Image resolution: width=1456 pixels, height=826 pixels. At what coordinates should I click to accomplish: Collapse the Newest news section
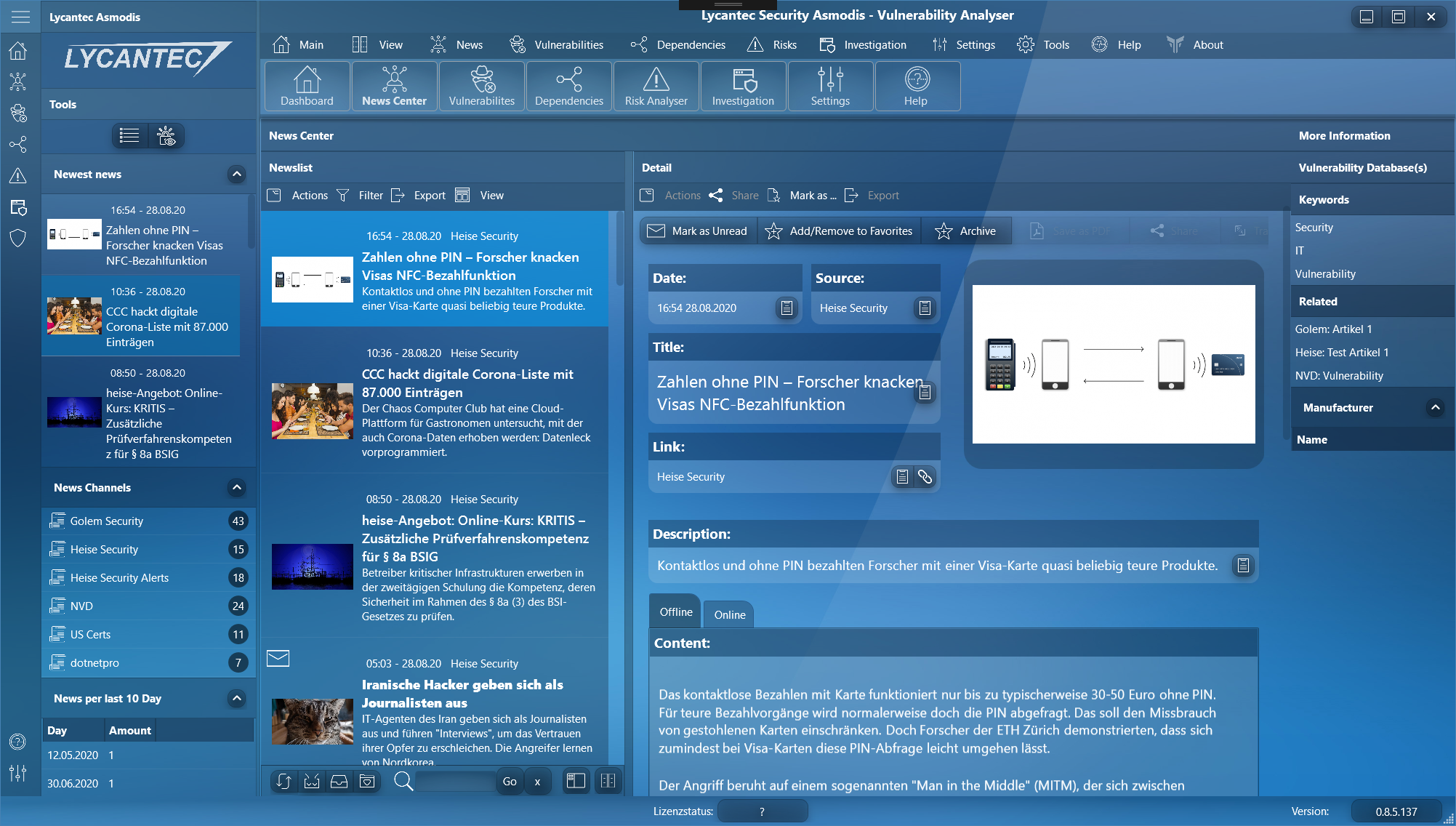(236, 175)
